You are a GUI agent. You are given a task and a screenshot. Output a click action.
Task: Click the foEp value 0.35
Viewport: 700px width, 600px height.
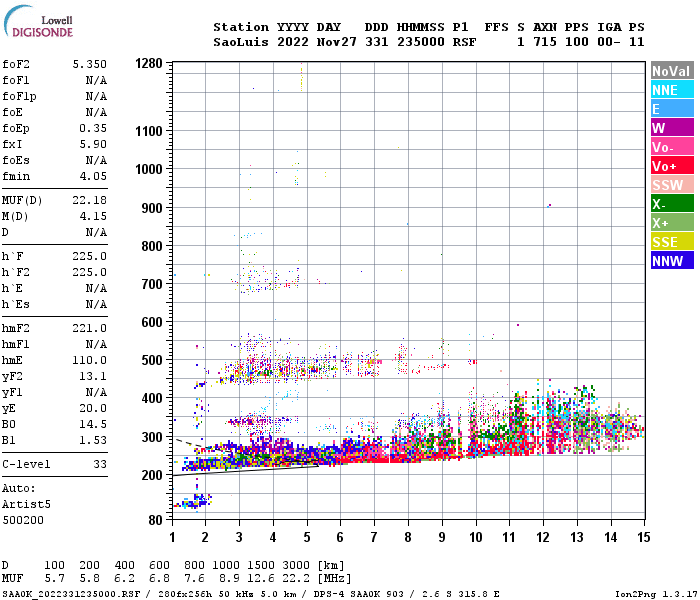(93, 128)
